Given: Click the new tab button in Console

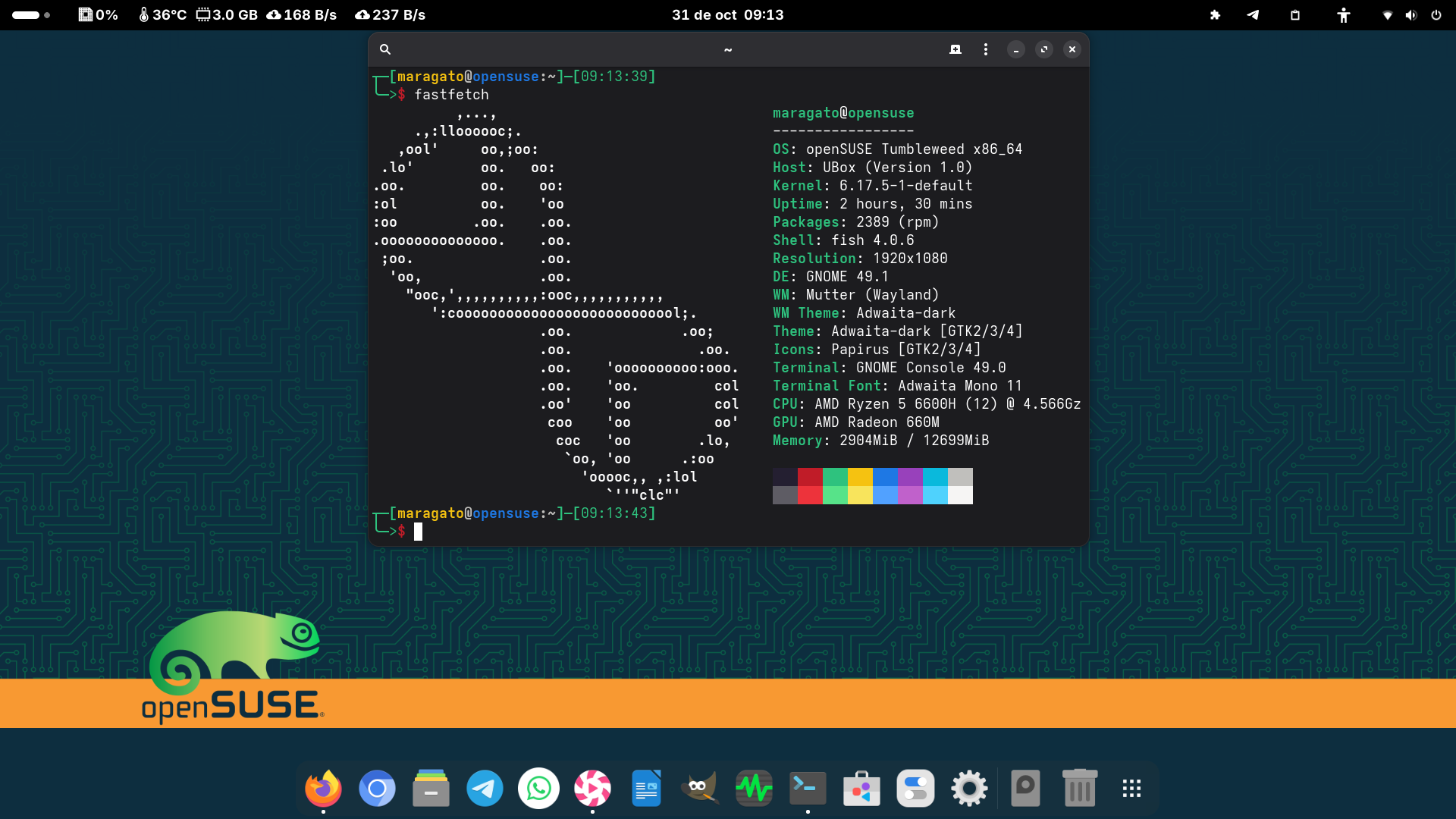Looking at the screenshot, I should (955, 49).
